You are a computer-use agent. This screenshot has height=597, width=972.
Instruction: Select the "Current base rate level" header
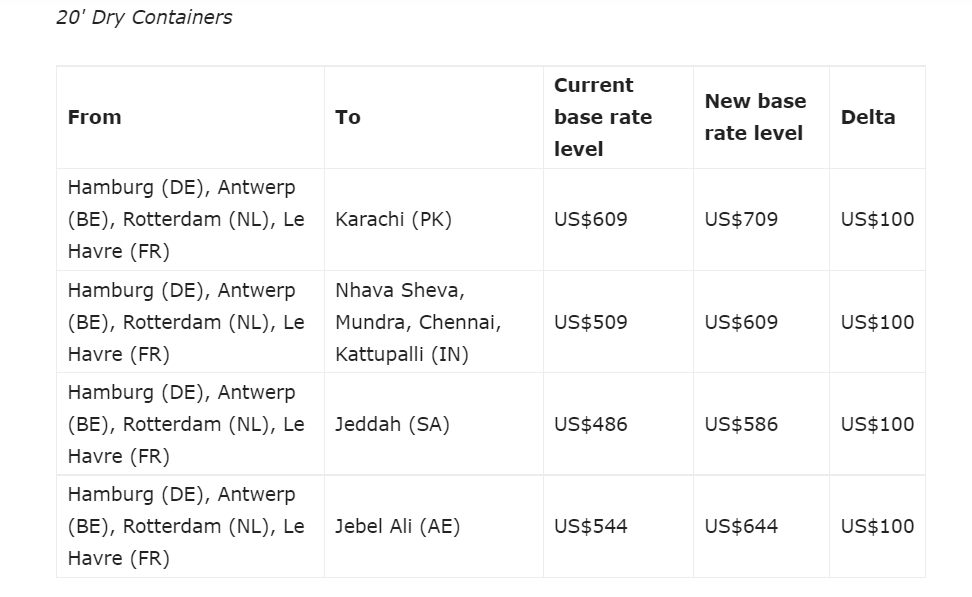pos(603,117)
